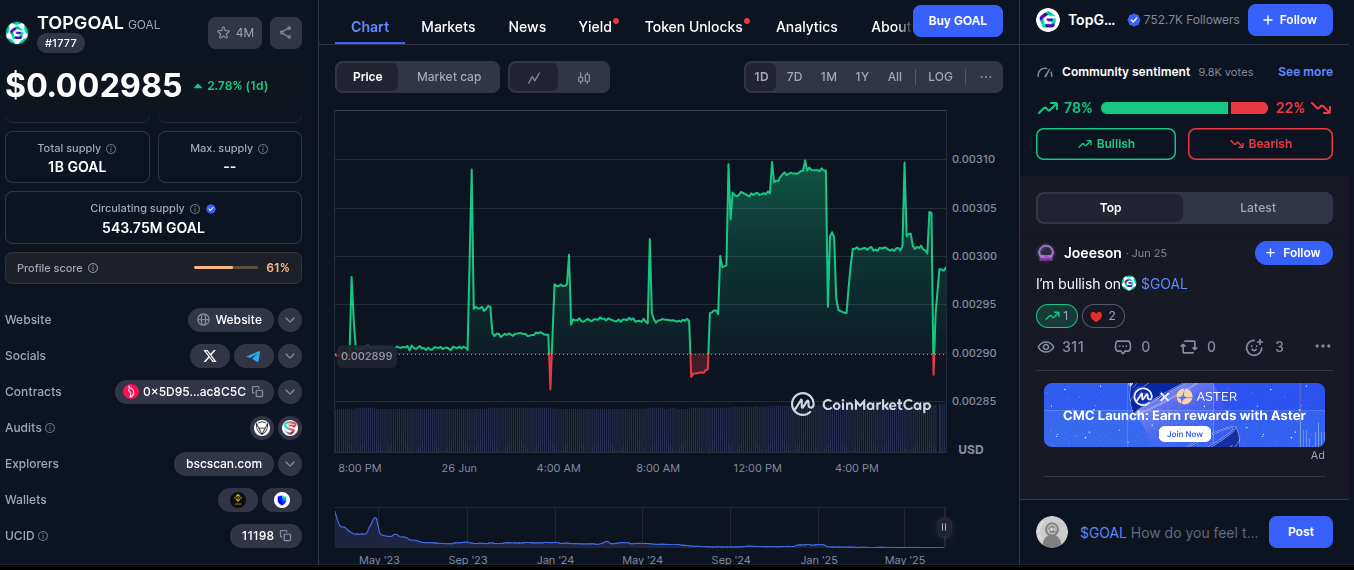Click the bullish reaction chip showing 1
This screenshot has width=1354, height=570.
coord(1057,316)
